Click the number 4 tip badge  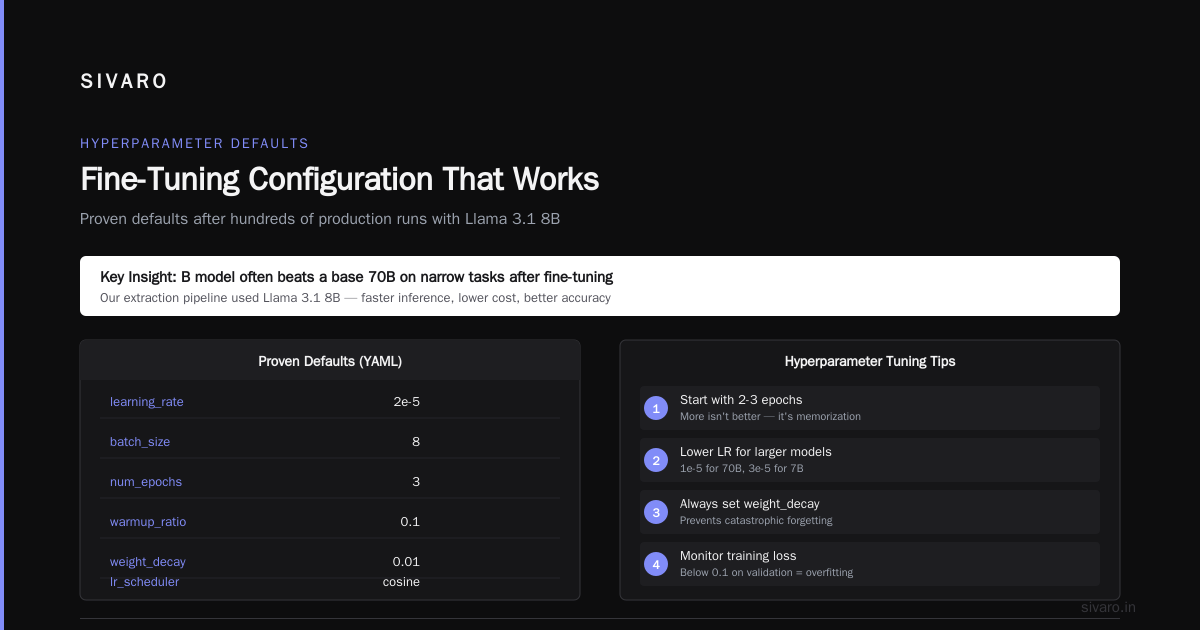click(656, 564)
